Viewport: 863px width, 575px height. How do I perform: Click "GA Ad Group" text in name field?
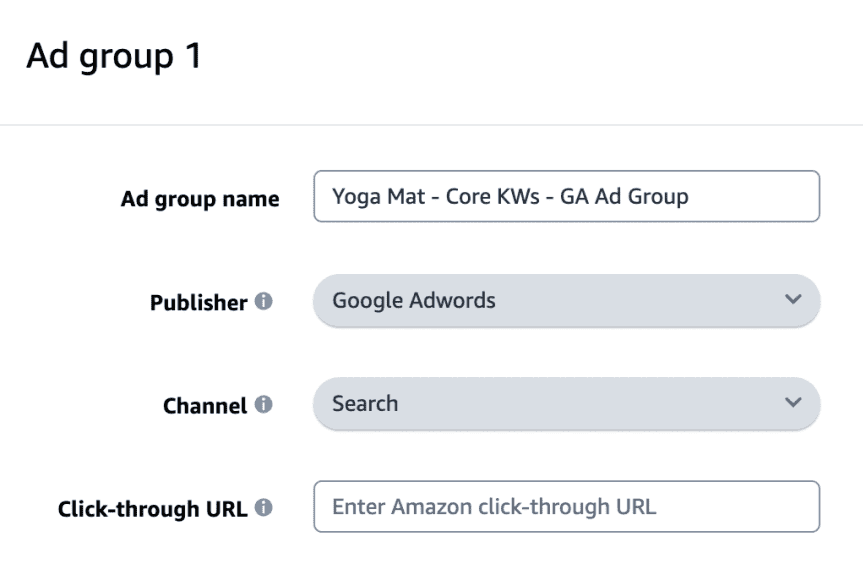tap(624, 196)
